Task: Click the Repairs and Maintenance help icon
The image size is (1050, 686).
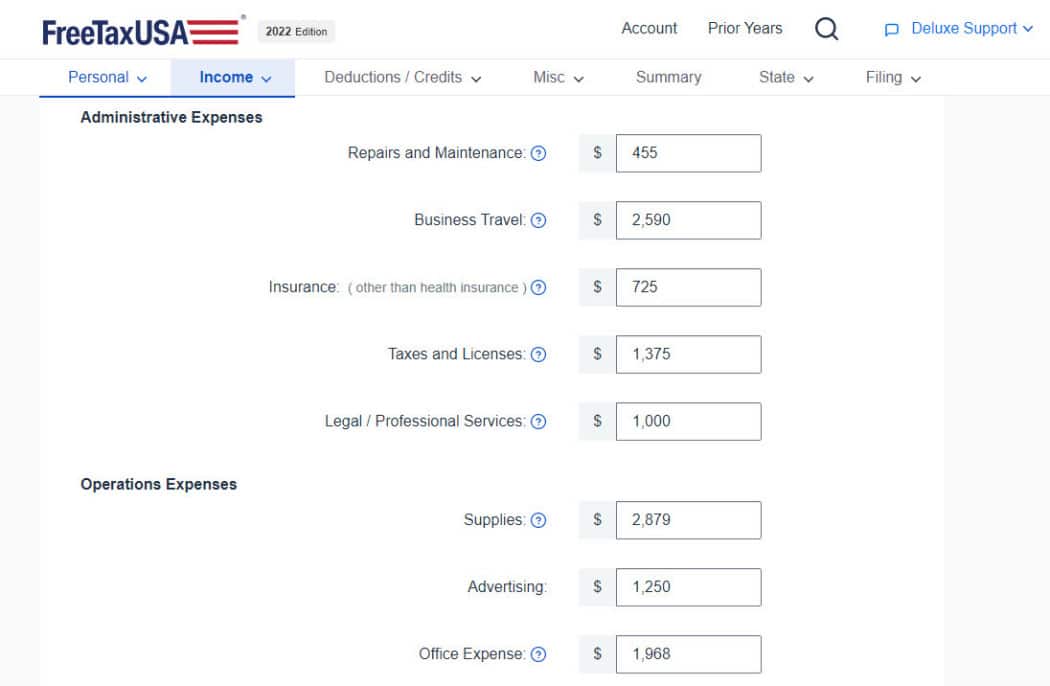Action: (x=538, y=153)
